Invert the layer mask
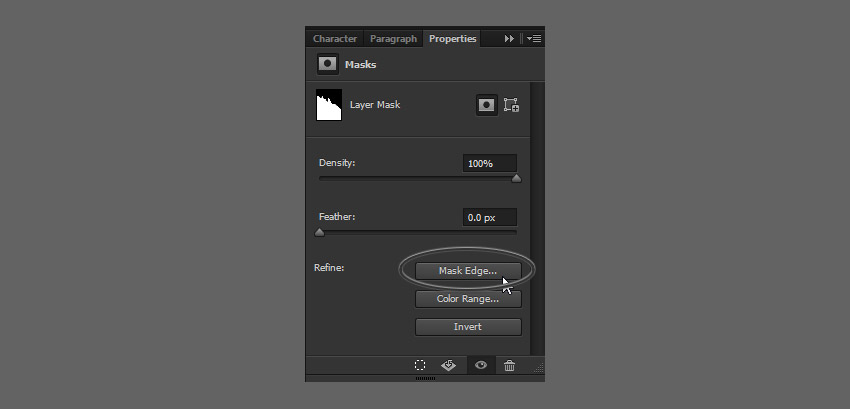Screen dimensions: 850x409 (468, 327)
